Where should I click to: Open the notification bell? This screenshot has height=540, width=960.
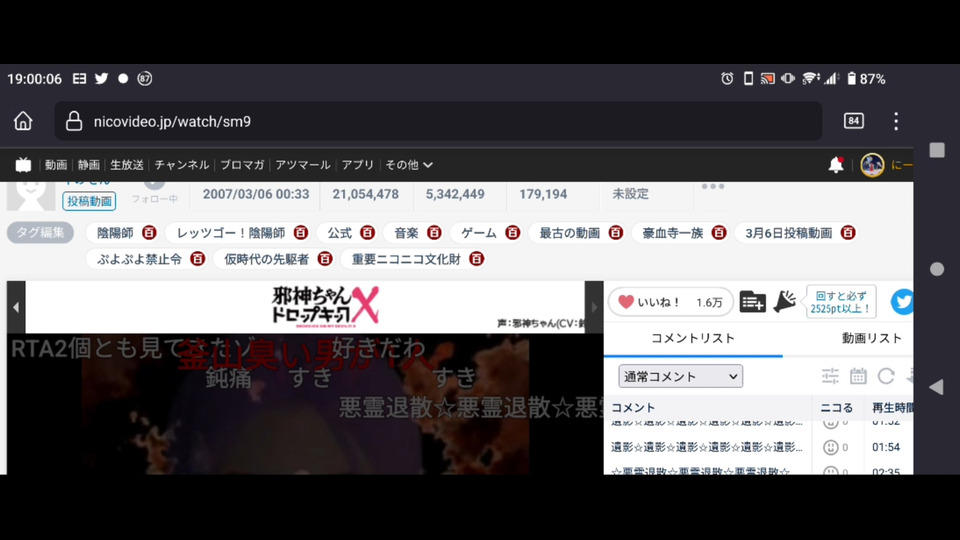pos(836,165)
